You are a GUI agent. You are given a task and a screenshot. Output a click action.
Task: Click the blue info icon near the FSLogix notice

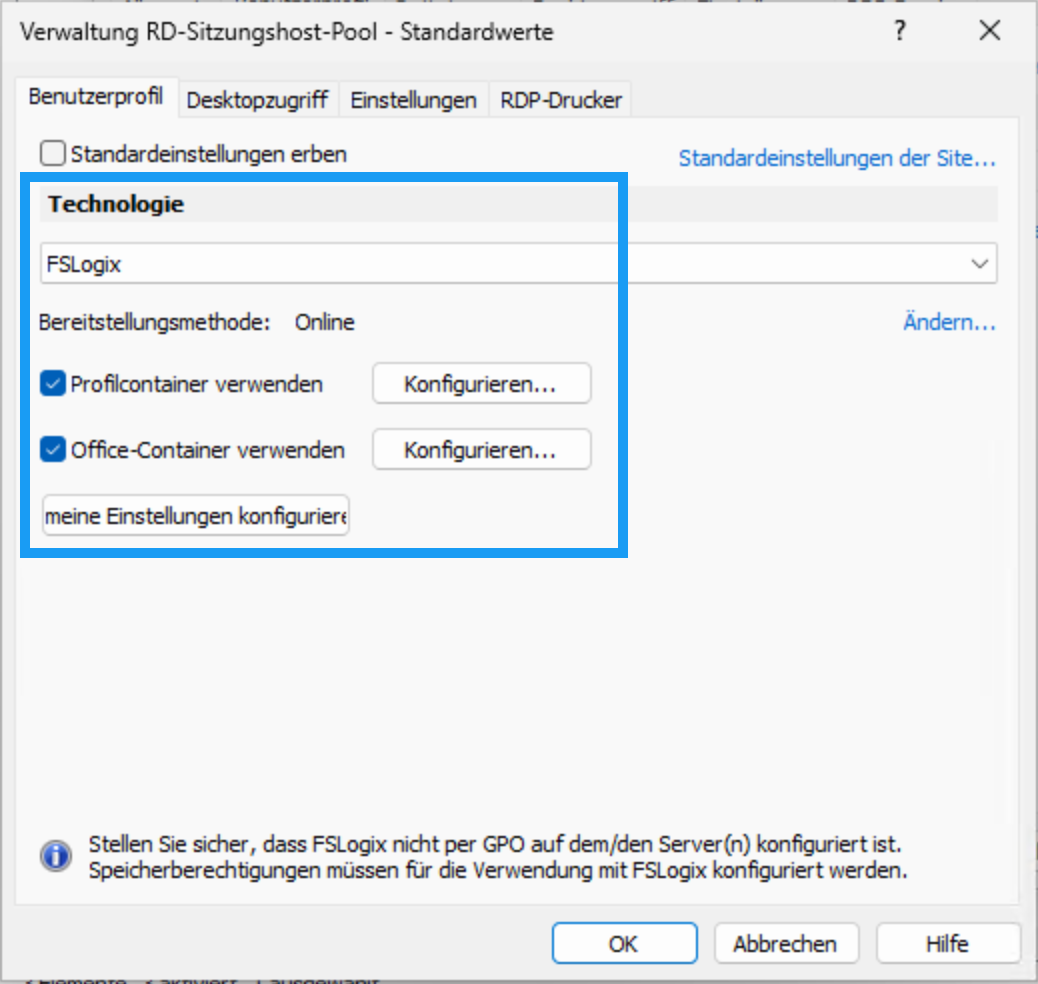point(55,857)
